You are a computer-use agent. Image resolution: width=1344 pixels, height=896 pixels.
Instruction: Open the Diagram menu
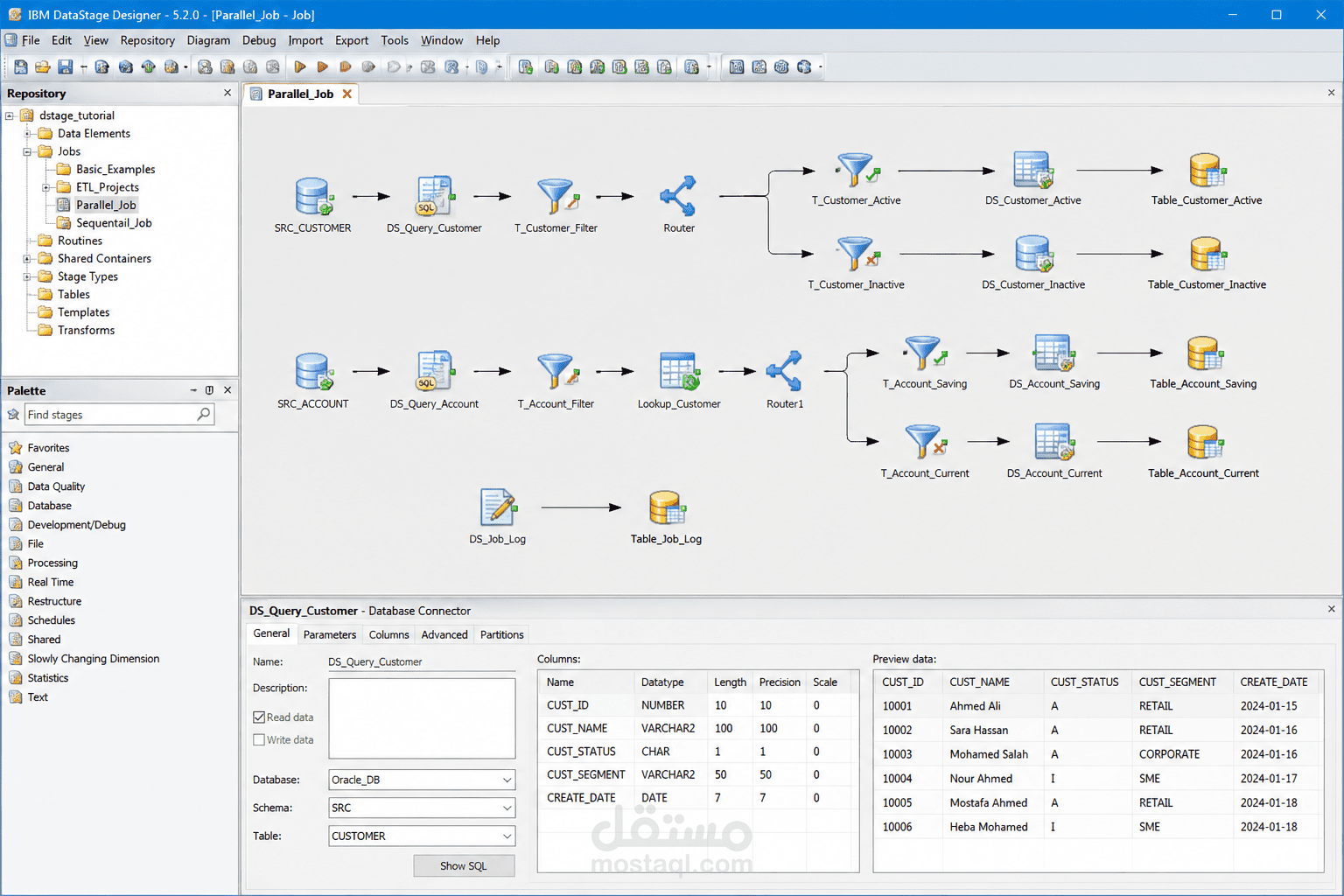(x=208, y=40)
